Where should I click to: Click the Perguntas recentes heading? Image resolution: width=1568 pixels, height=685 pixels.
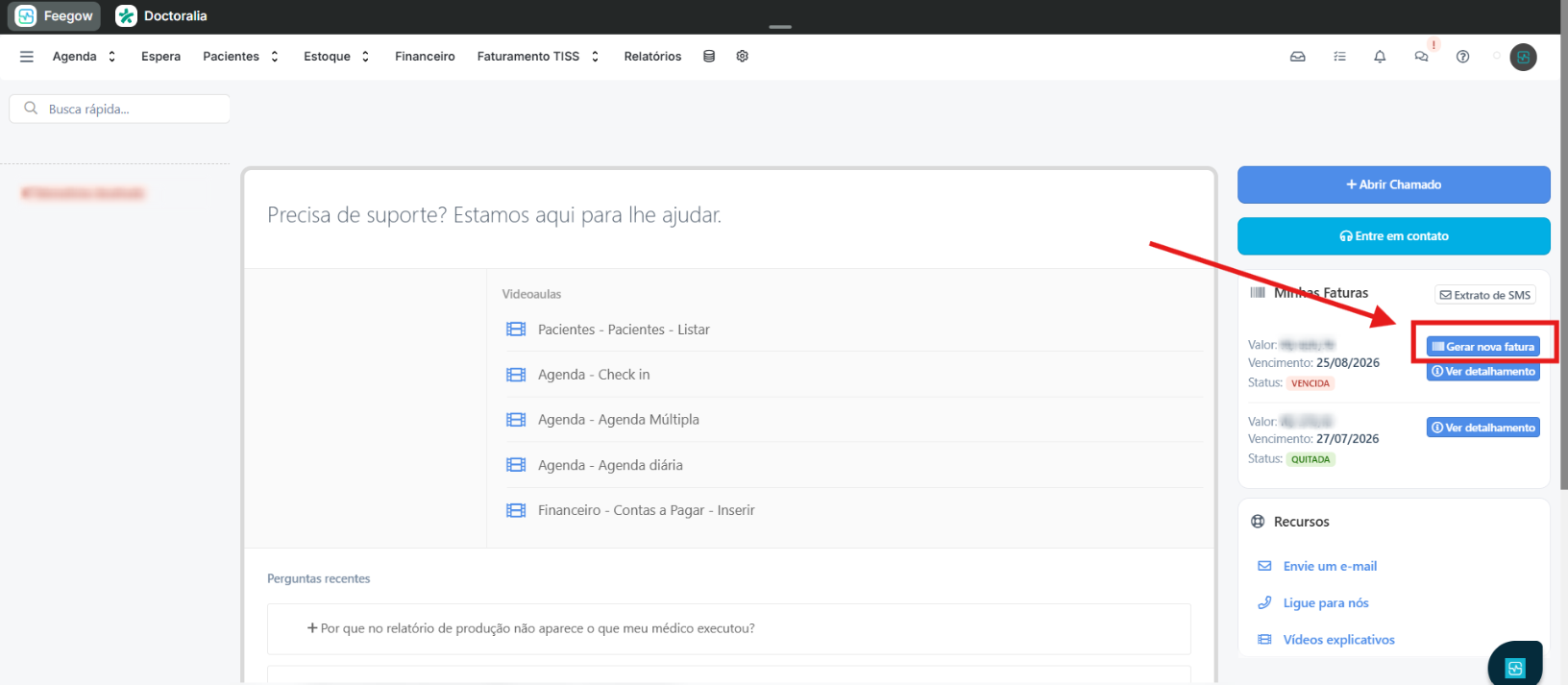tap(318, 578)
